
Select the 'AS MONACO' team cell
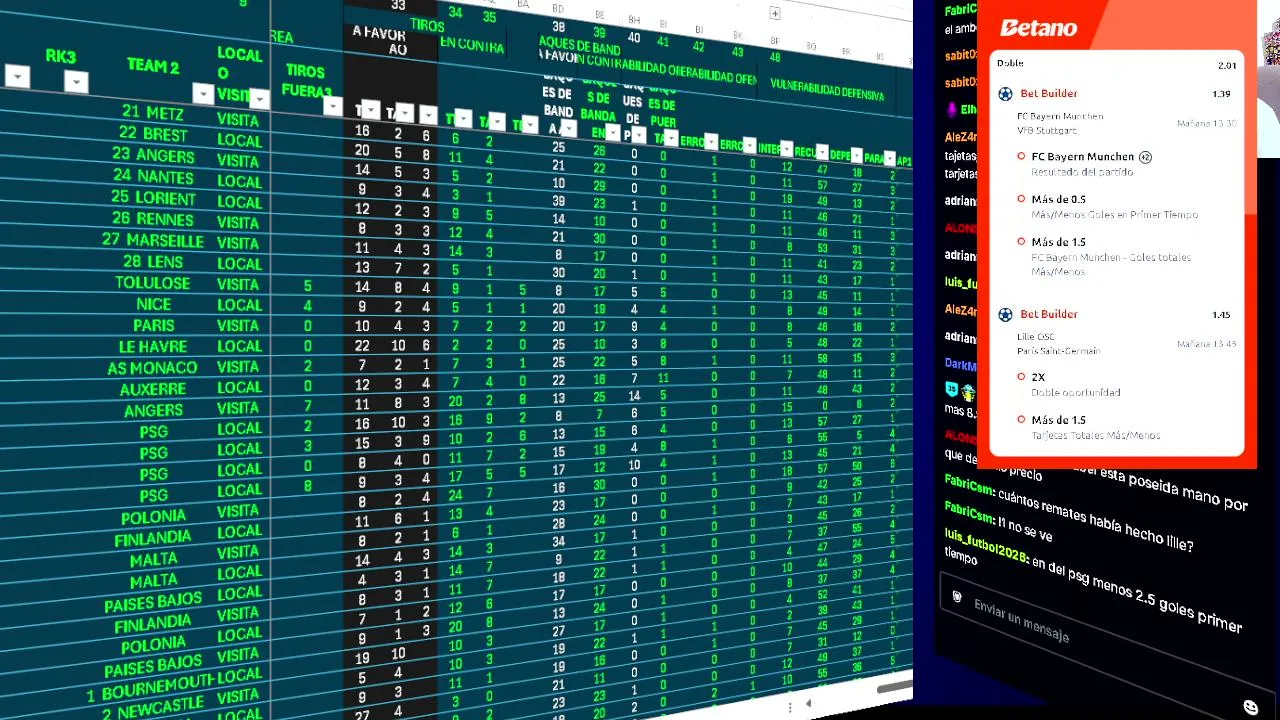point(153,368)
